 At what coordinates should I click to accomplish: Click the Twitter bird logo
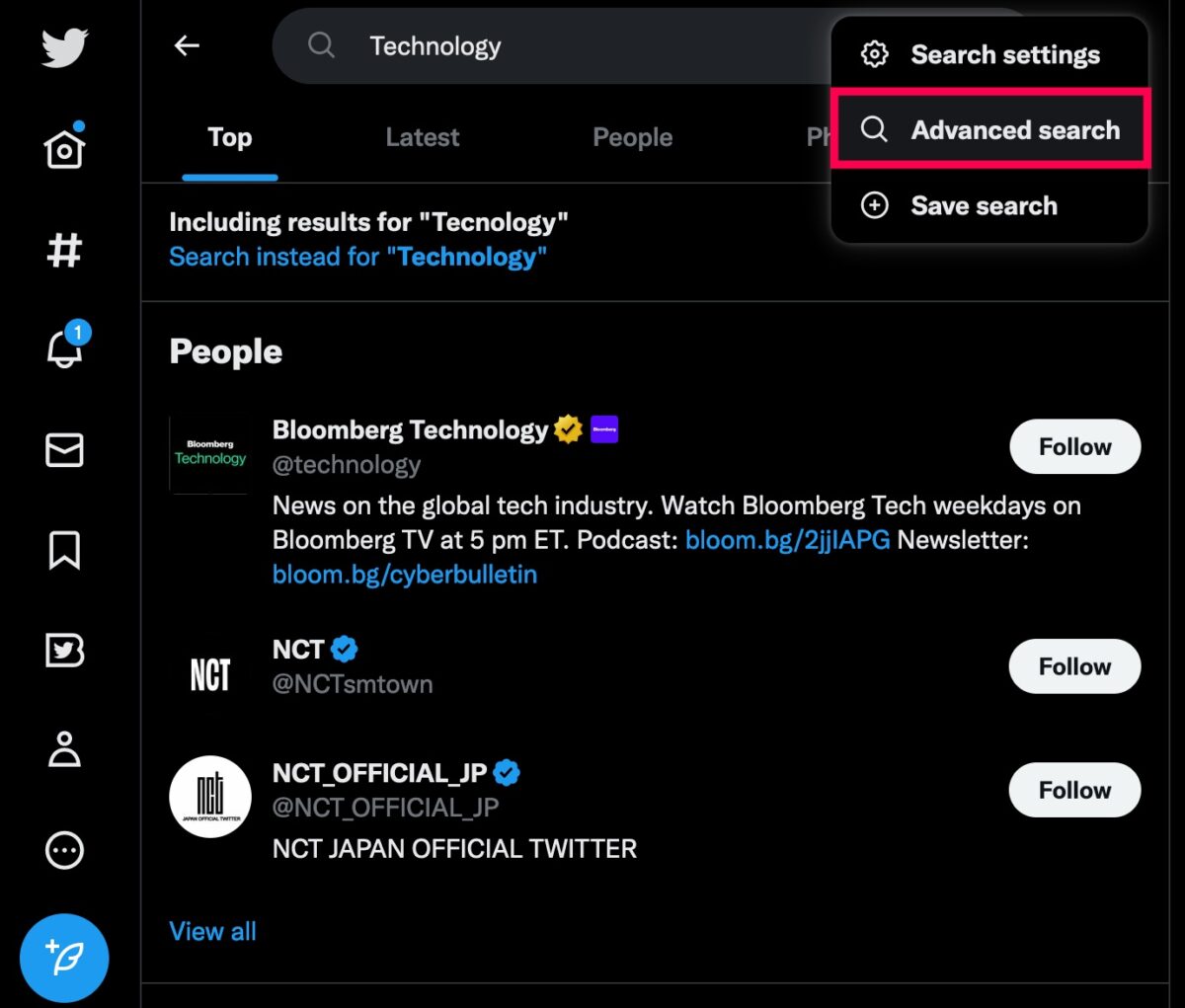(x=65, y=48)
